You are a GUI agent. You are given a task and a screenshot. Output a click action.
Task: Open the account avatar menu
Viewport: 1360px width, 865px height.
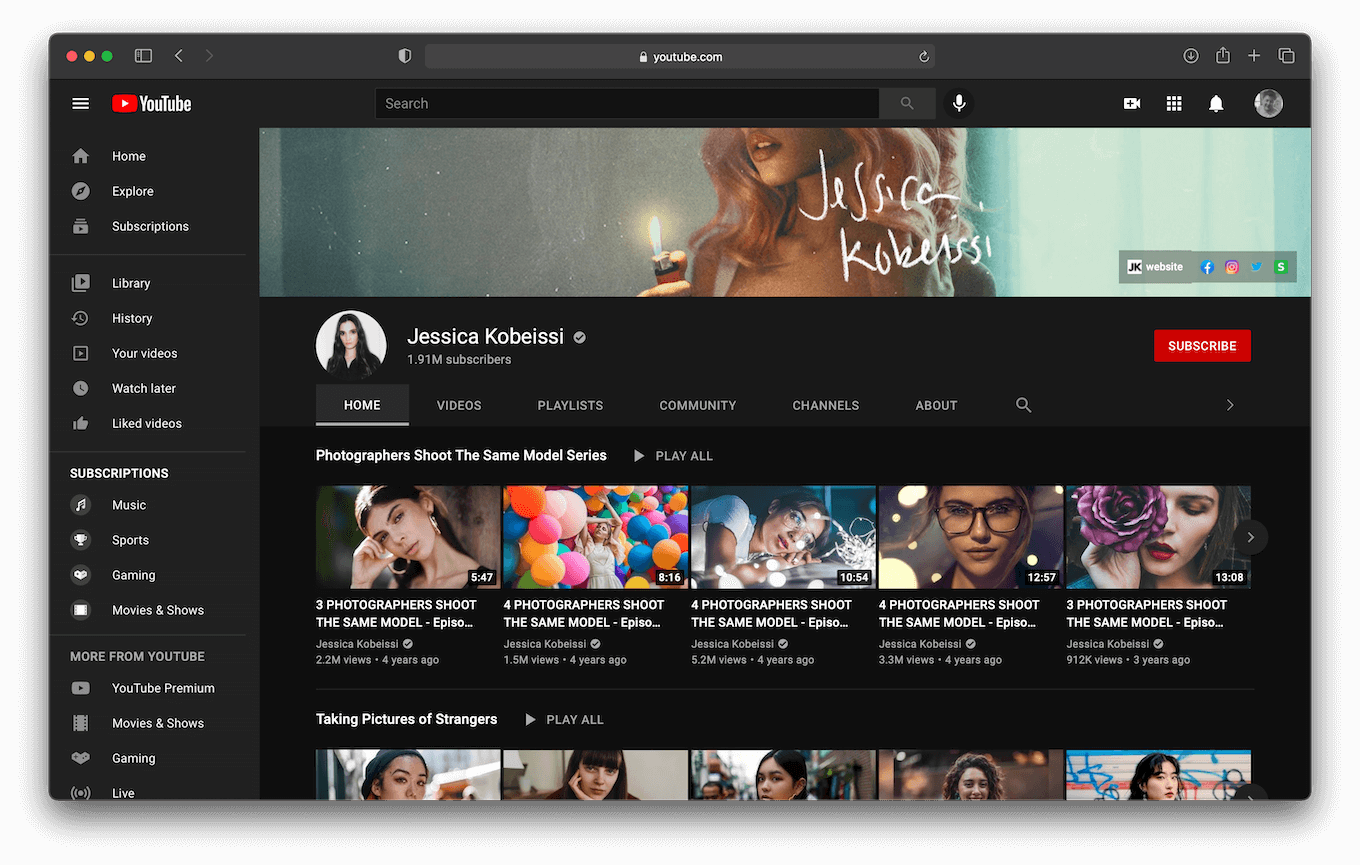(x=1269, y=104)
